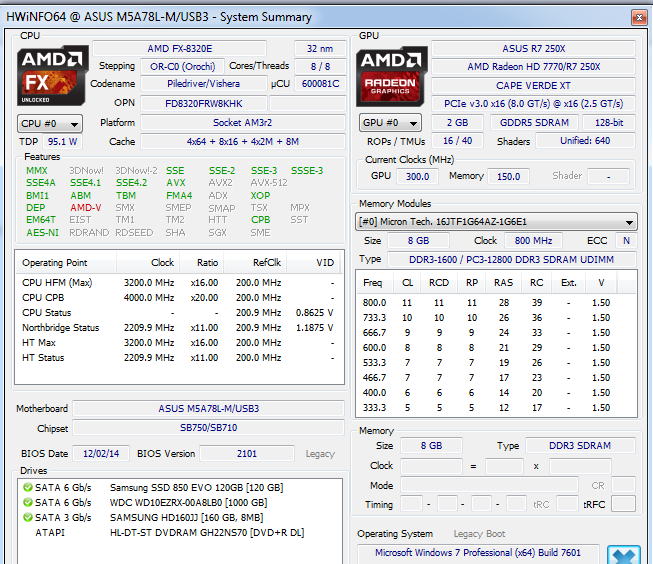Click the PCIe v3.0 x16 bus field
Viewport: 653px width, 564px height.
coord(533,104)
